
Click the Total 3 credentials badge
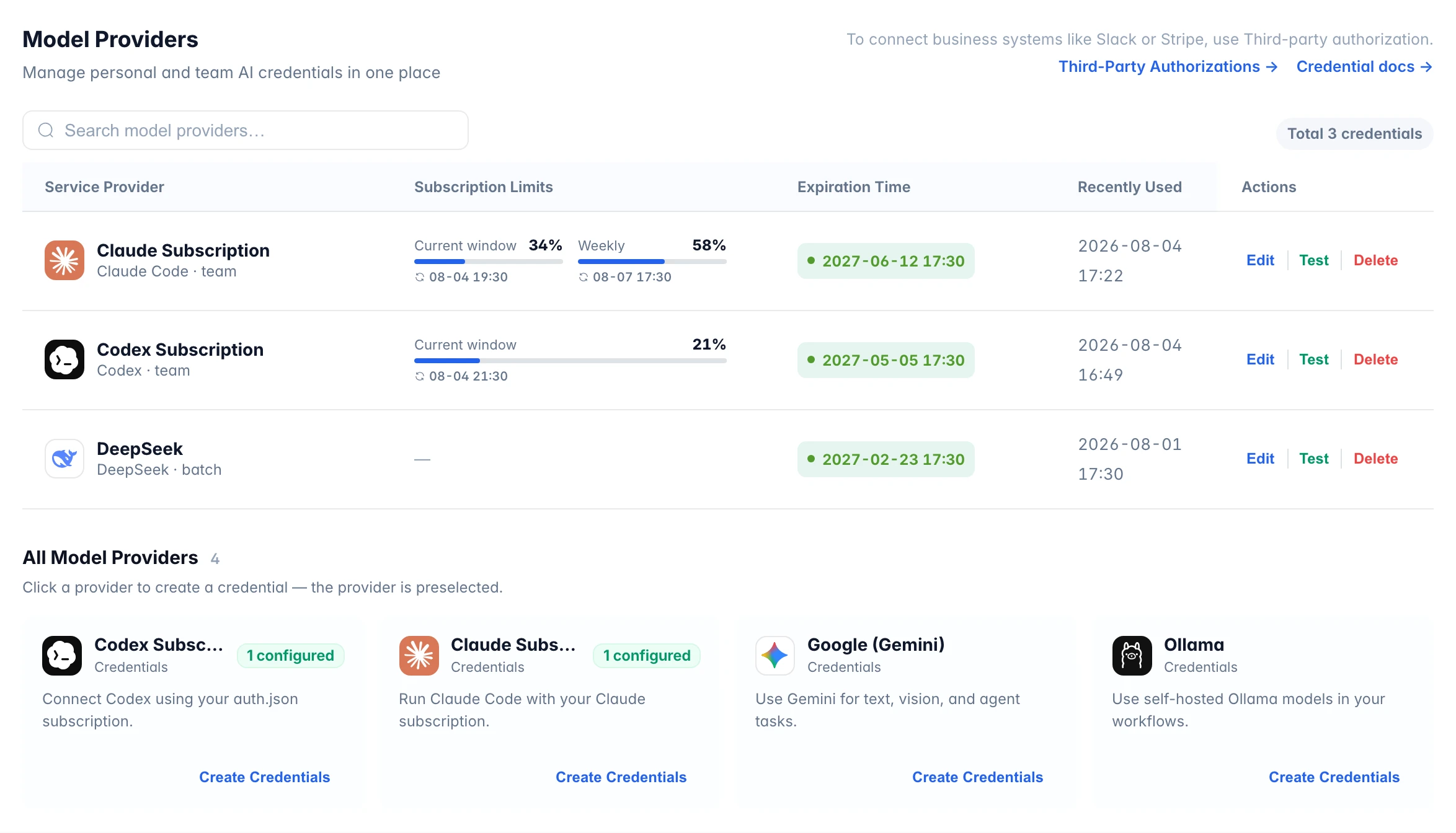click(x=1354, y=134)
